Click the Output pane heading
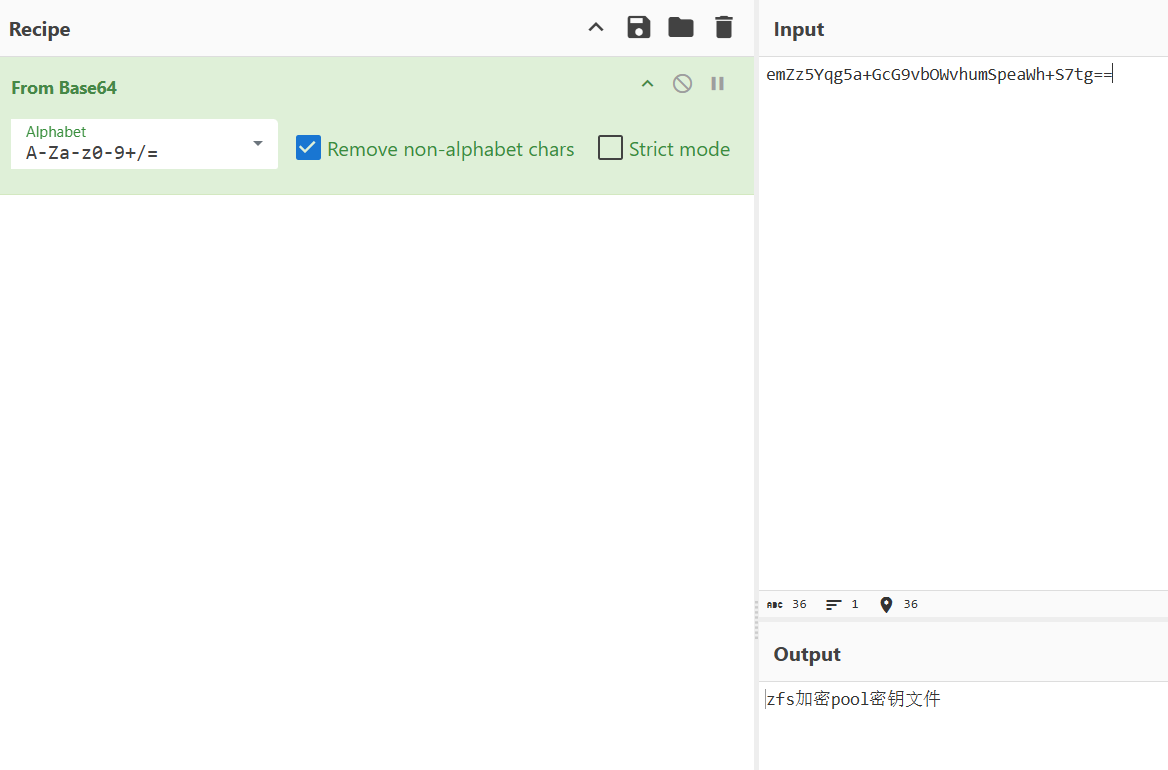The image size is (1168, 770). 807,655
